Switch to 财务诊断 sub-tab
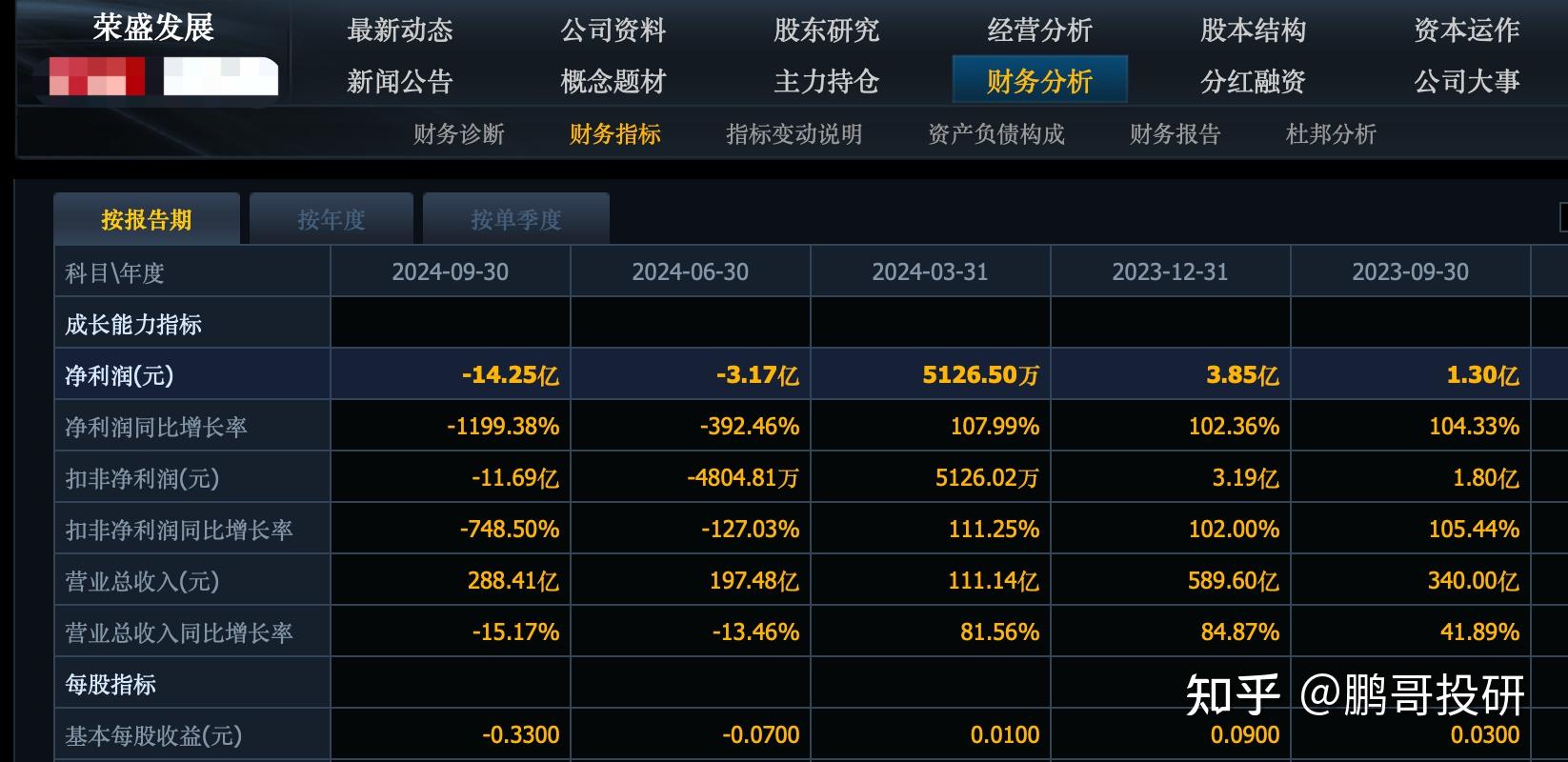 [x=458, y=134]
